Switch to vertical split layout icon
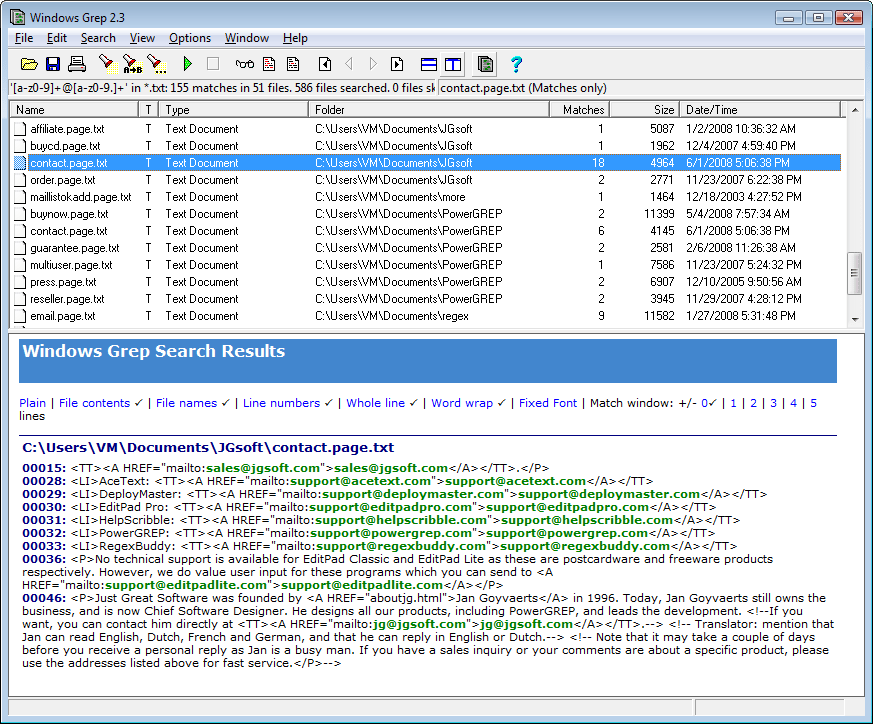The image size is (873, 724). [452, 63]
